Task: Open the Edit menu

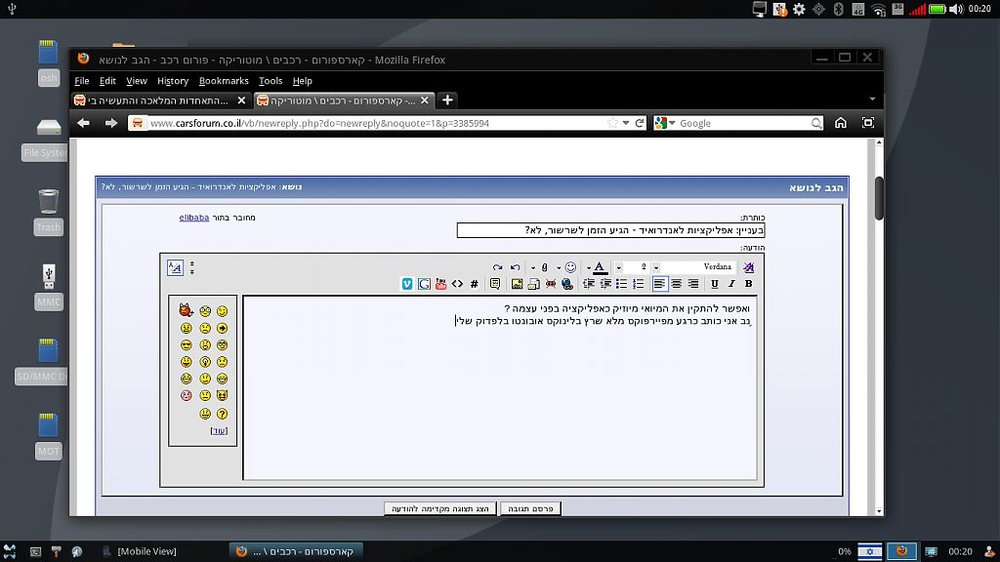Action: tap(107, 81)
